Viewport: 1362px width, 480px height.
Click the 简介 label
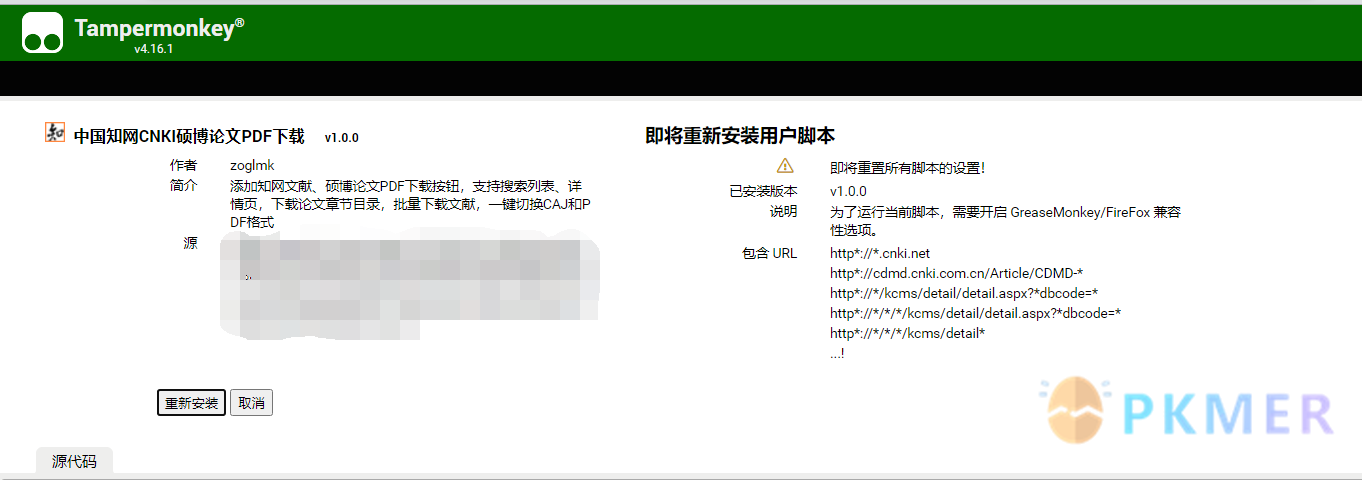click(x=184, y=186)
